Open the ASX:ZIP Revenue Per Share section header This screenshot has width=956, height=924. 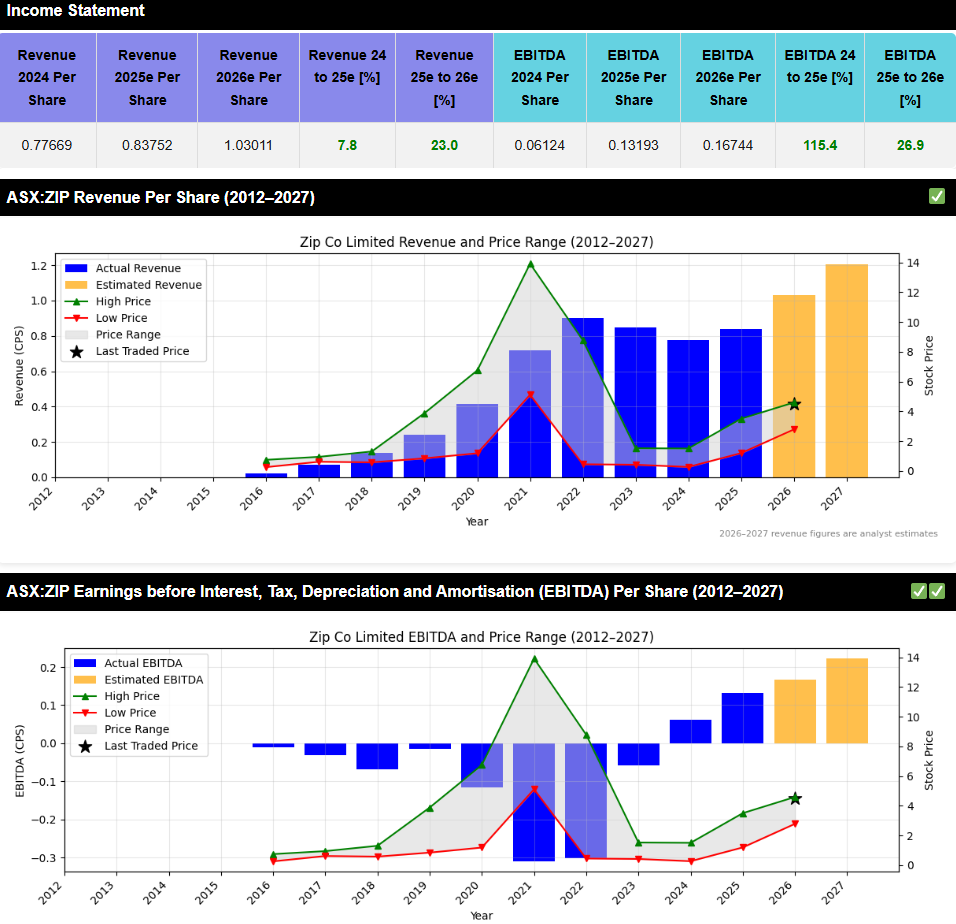[161, 198]
